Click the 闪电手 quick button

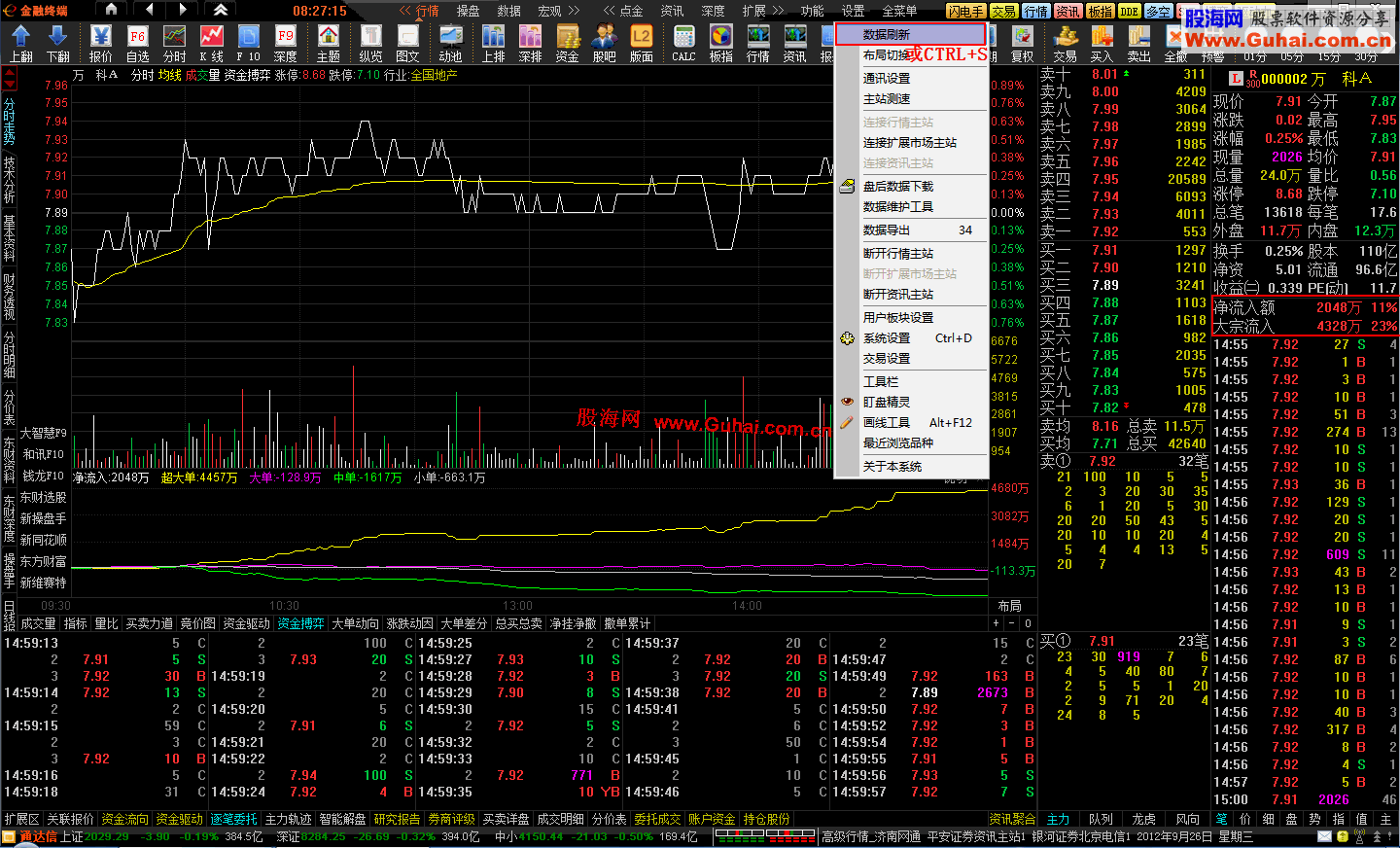click(x=966, y=12)
